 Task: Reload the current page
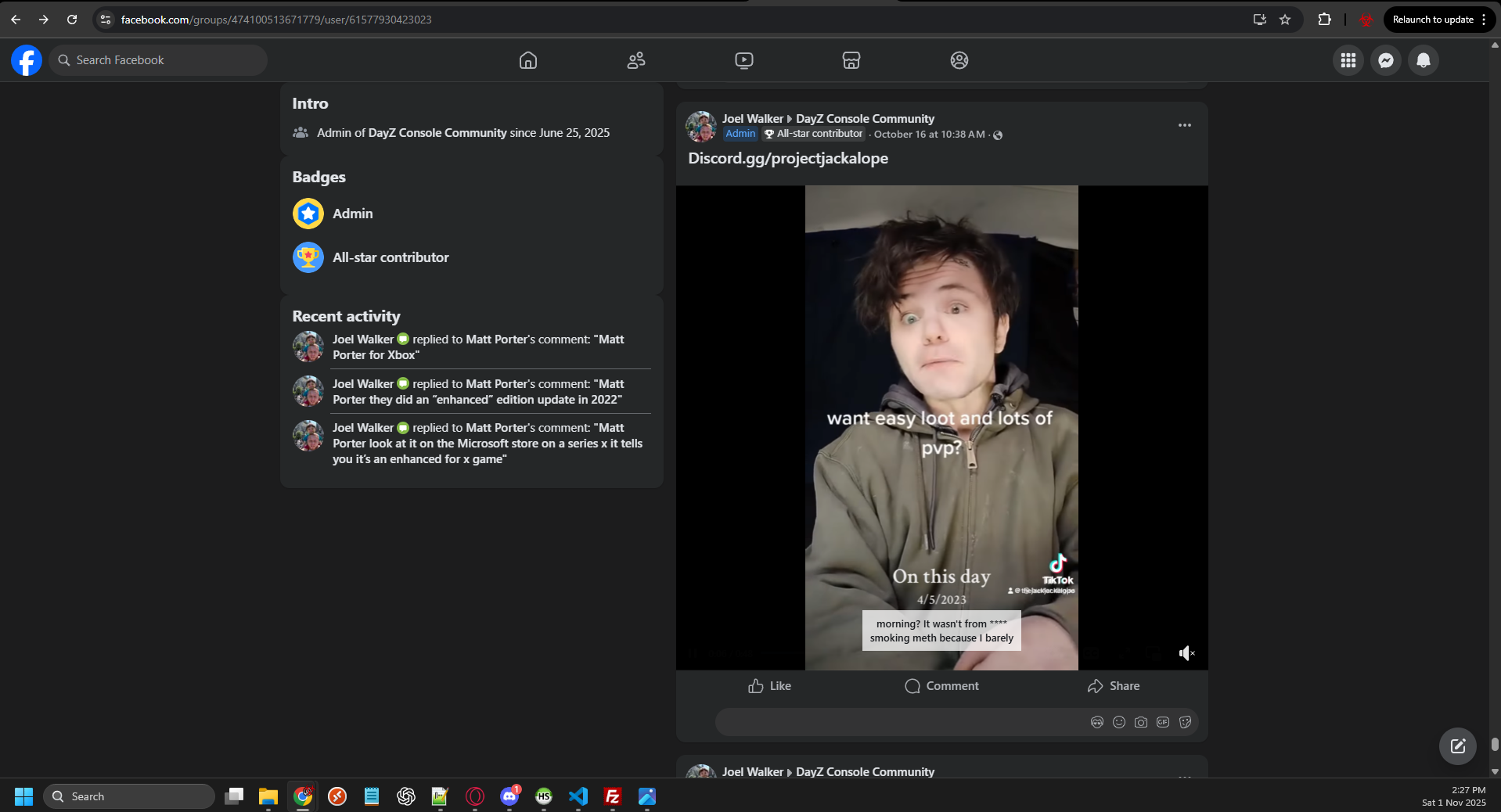click(72, 20)
